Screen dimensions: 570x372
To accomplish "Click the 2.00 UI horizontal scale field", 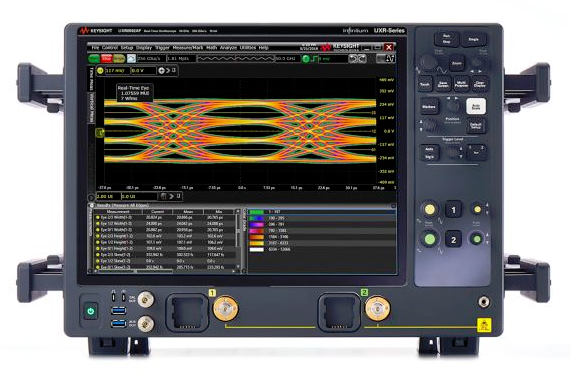I will point(108,196).
